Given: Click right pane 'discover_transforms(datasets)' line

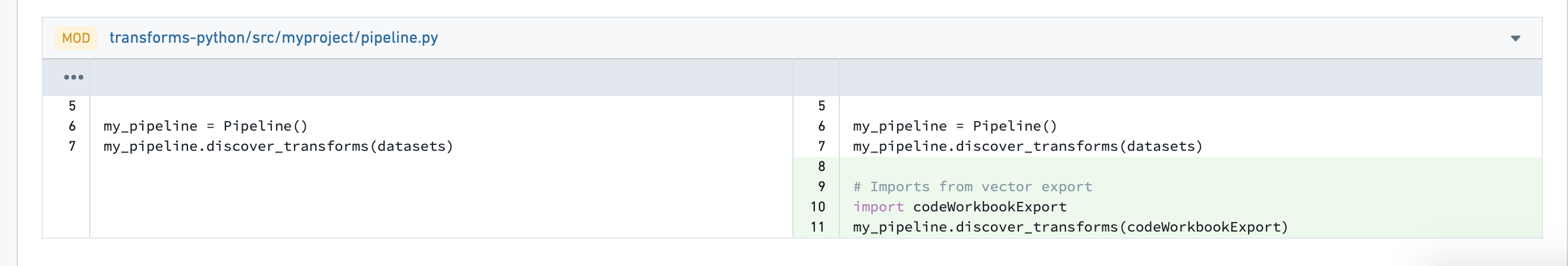Looking at the screenshot, I should 1027,145.
